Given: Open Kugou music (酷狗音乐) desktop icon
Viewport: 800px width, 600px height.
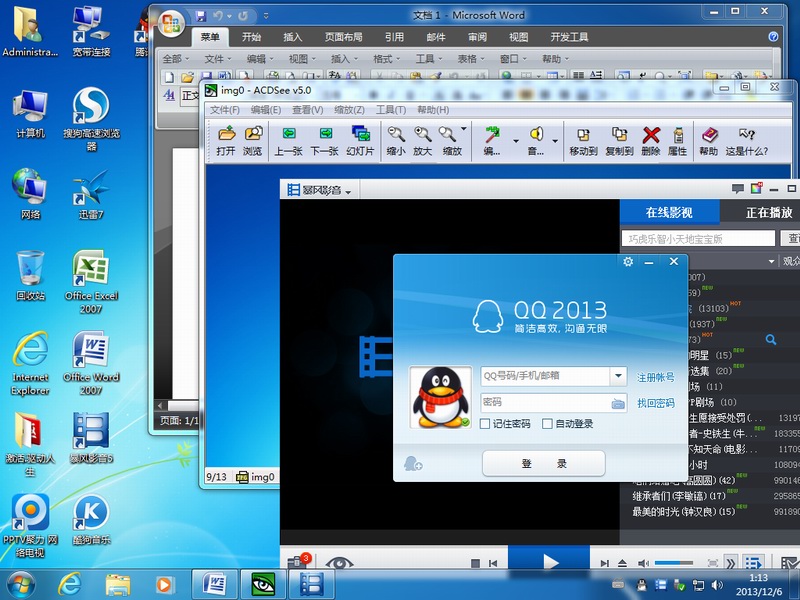Looking at the screenshot, I should (91, 519).
